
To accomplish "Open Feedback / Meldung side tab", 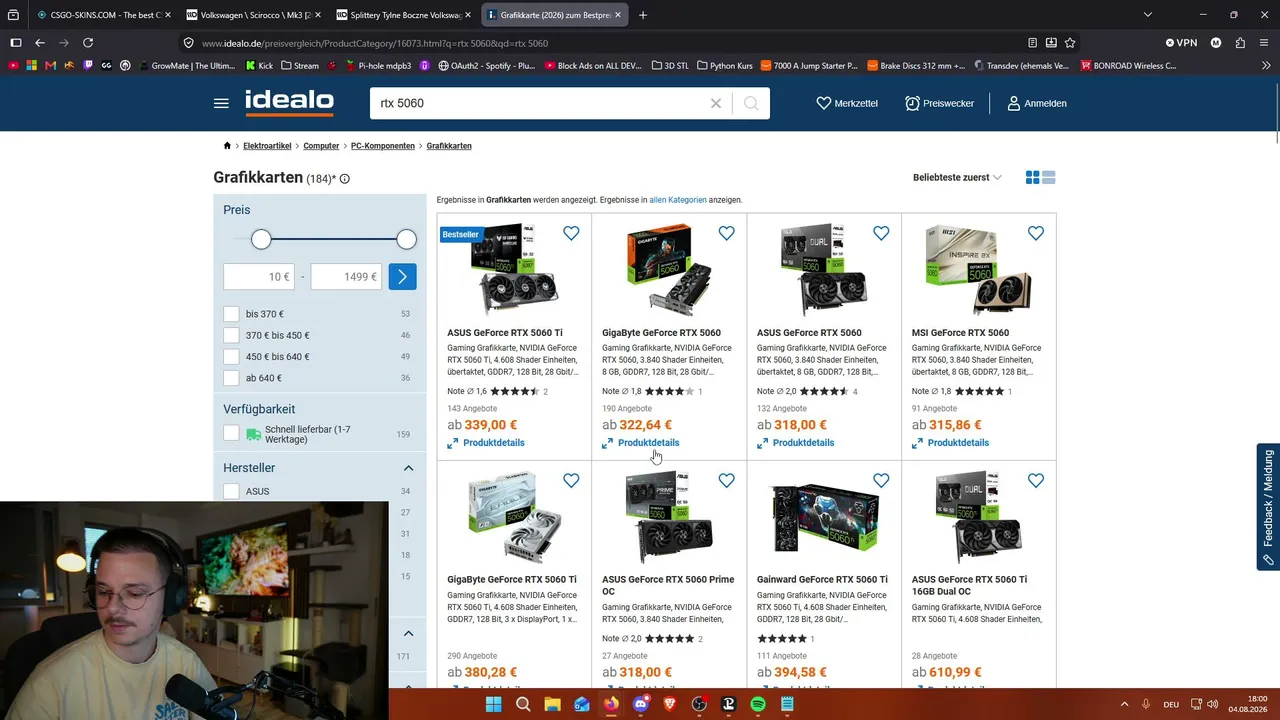I will tap(1268, 507).
